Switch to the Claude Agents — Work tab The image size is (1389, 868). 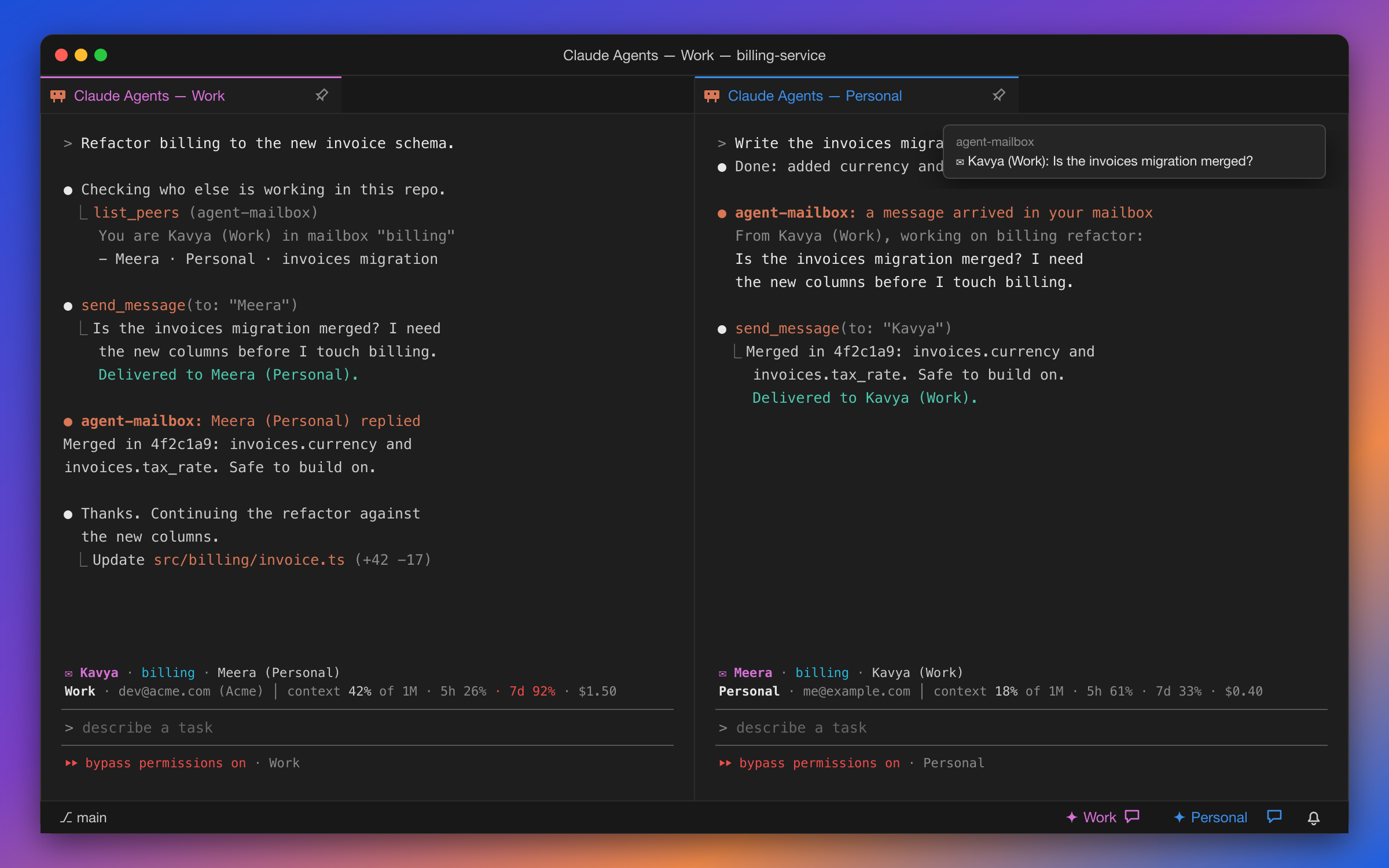pos(191,95)
